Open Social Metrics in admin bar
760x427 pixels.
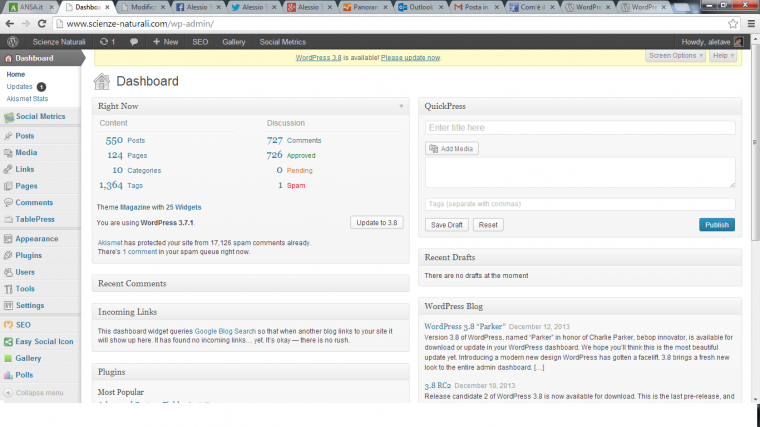coord(283,42)
